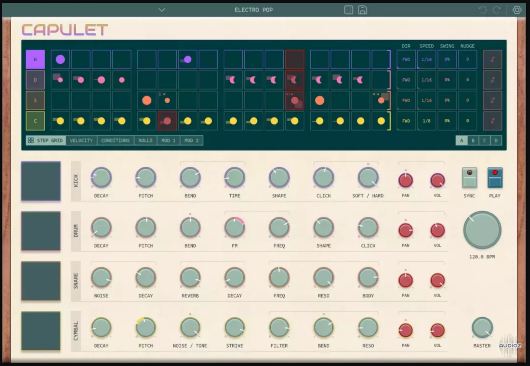
Task: Open the kick track DIR direction selector
Action: point(406,59)
